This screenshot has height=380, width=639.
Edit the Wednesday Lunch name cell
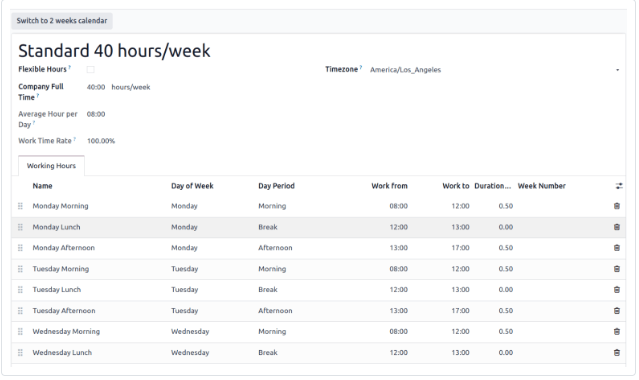62,353
